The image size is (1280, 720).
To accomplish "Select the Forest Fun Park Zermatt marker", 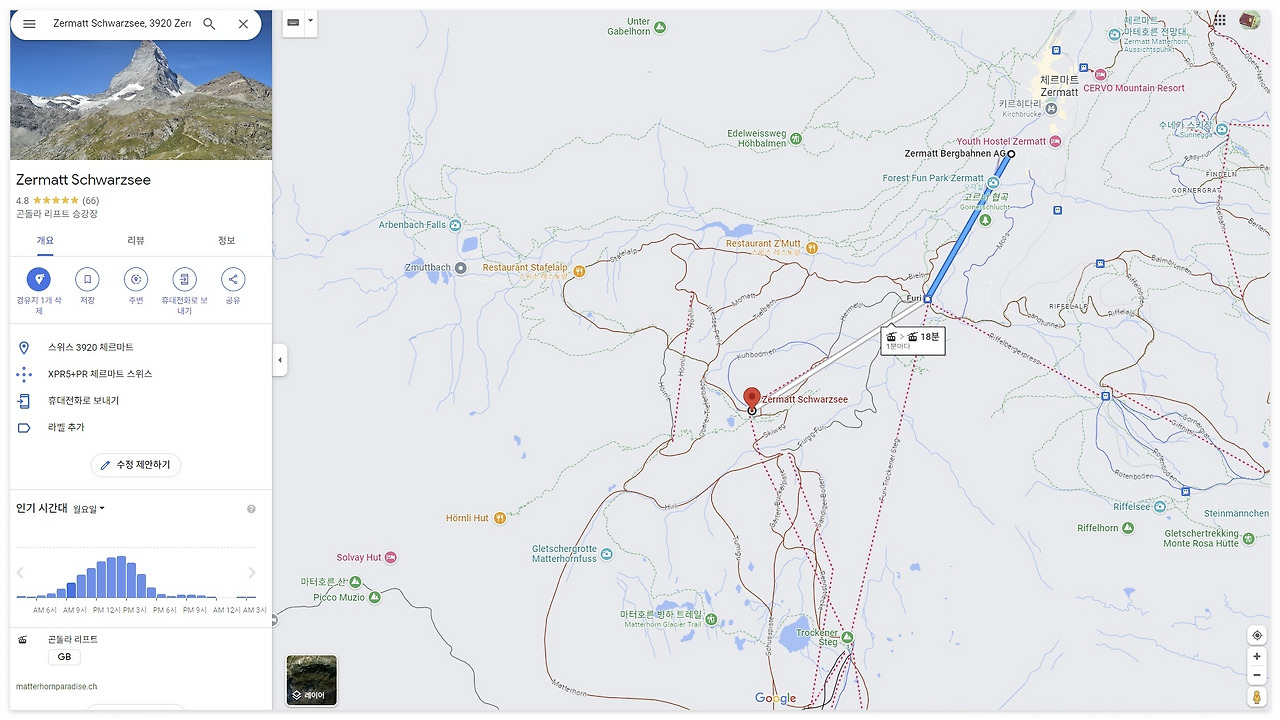I will click(993, 183).
